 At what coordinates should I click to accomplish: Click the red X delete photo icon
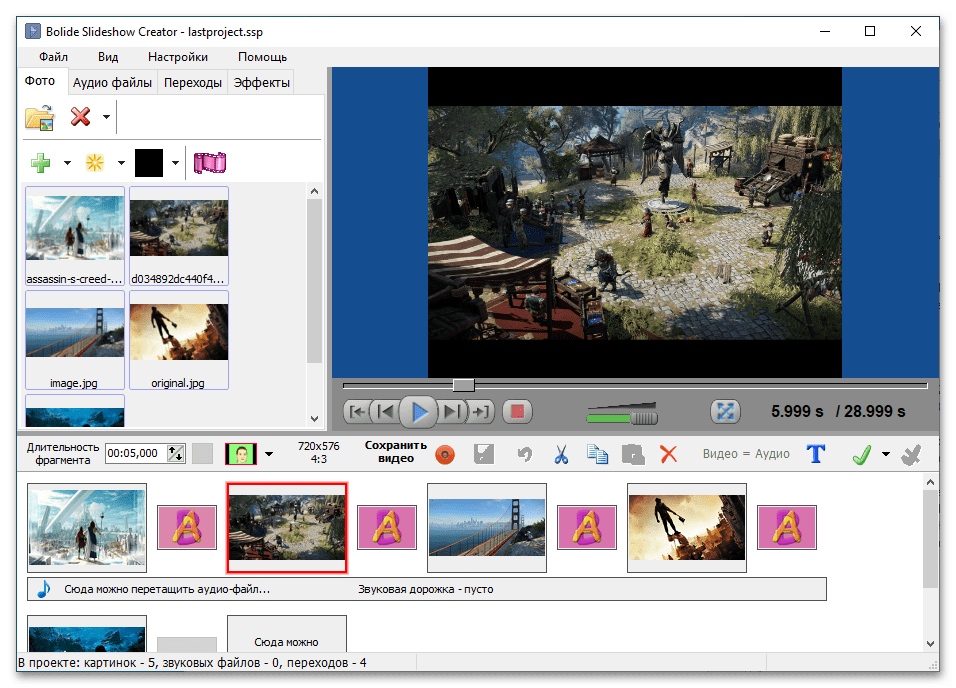[81, 117]
